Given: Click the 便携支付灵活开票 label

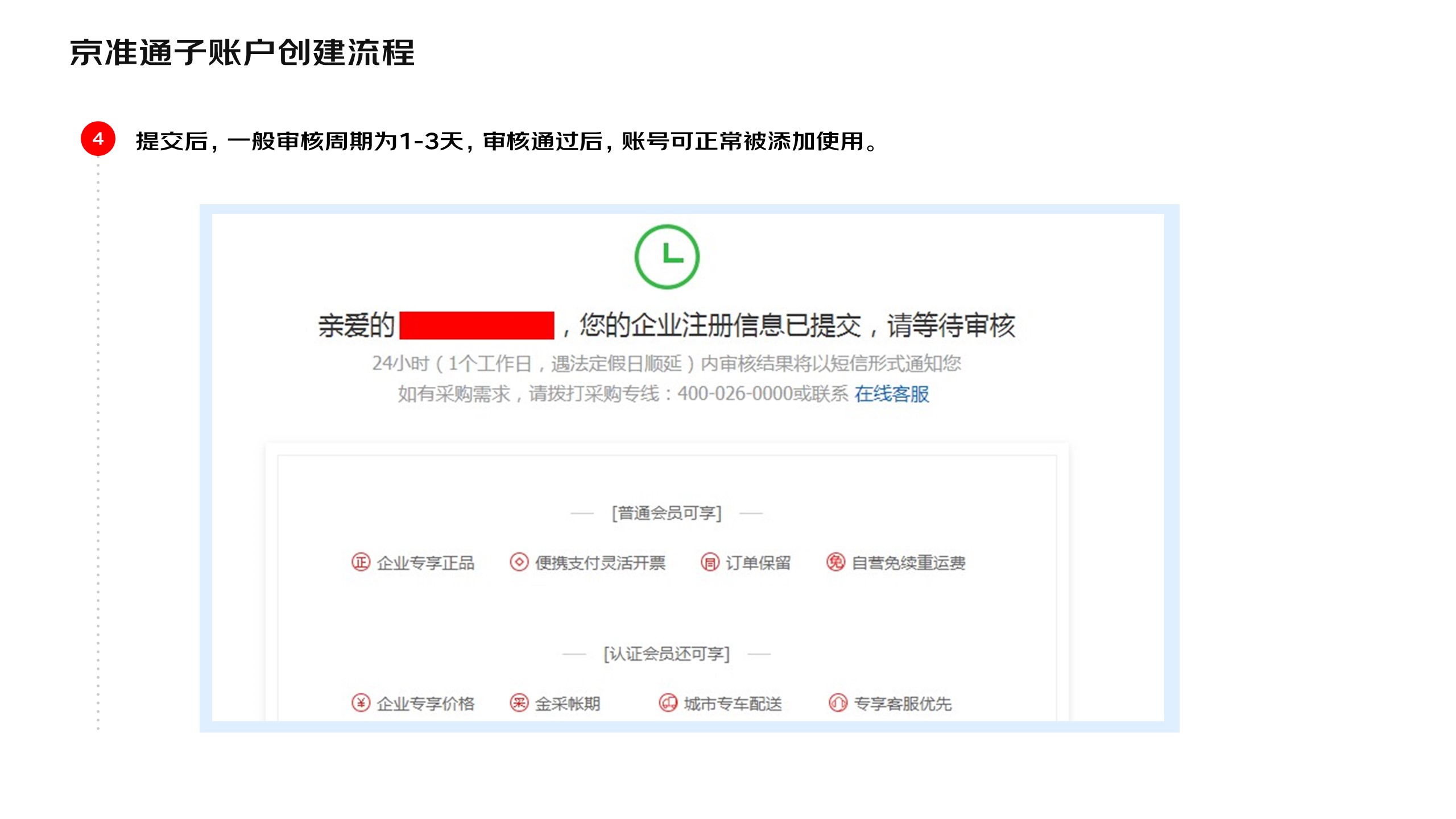Looking at the screenshot, I should click(600, 563).
